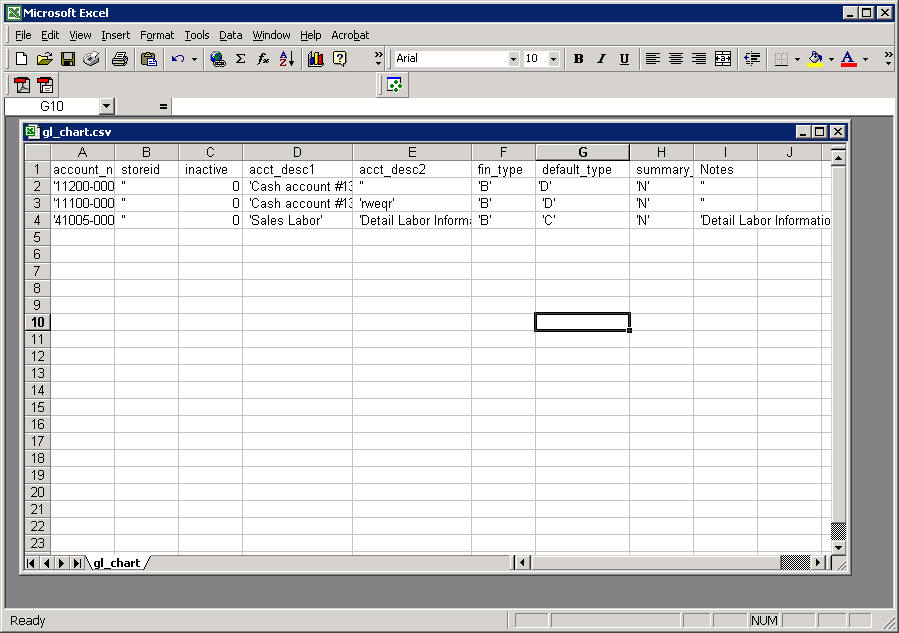Open a file with the Open folder icon

45,59
